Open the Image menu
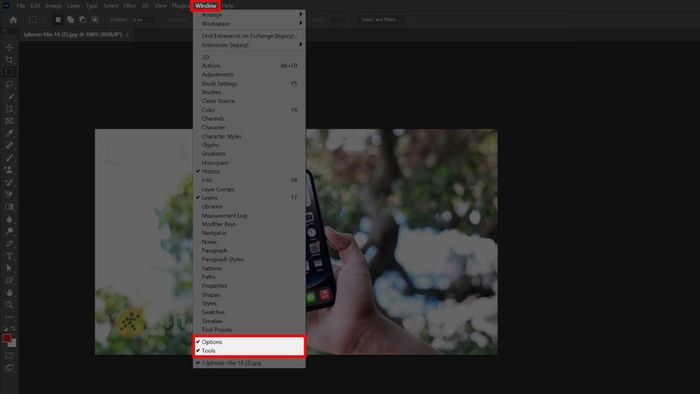 click(54, 6)
